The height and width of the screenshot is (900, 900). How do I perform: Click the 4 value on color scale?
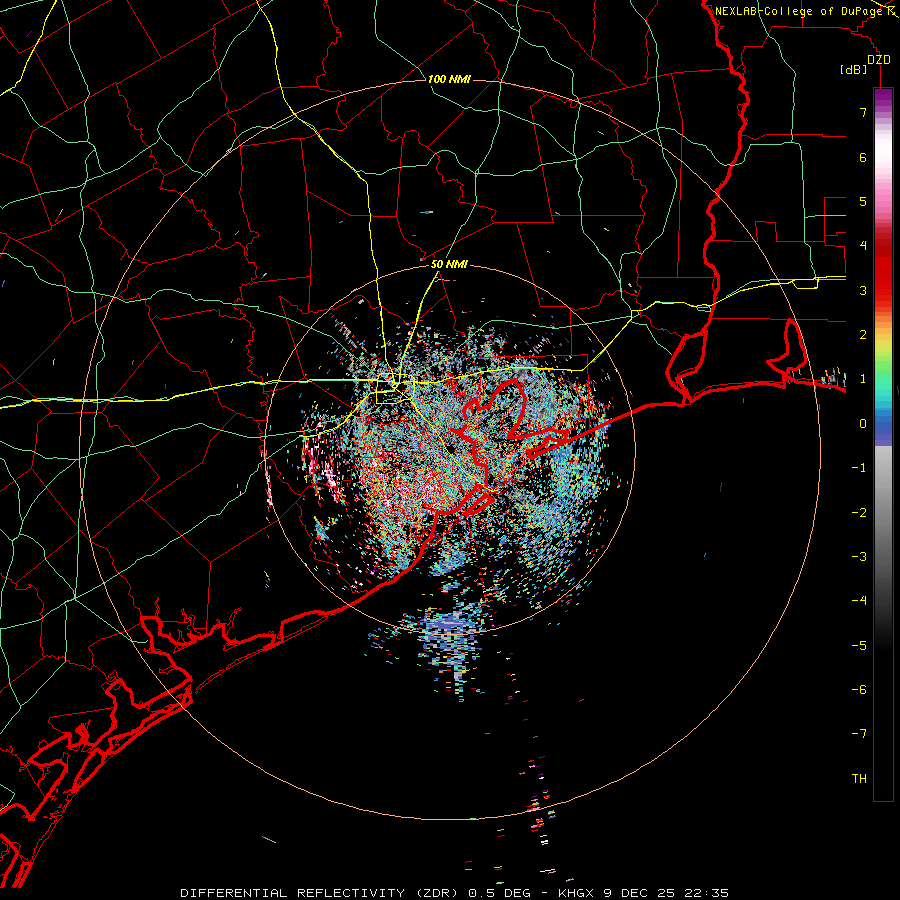[x=862, y=245]
